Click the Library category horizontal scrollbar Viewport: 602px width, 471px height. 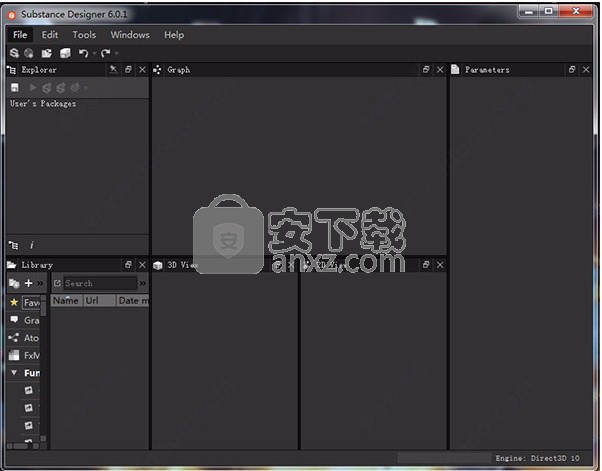[x=23, y=446]
